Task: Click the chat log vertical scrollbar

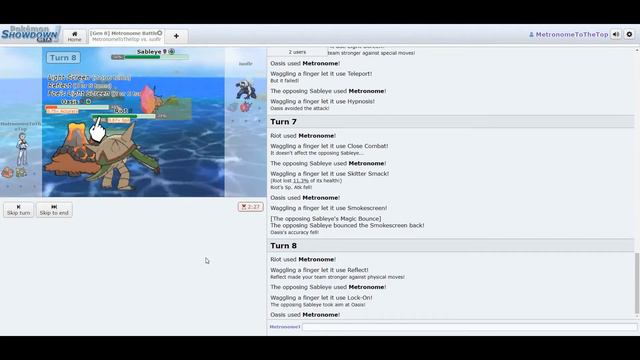Action: pyautogui.click(x=637, y=283)
